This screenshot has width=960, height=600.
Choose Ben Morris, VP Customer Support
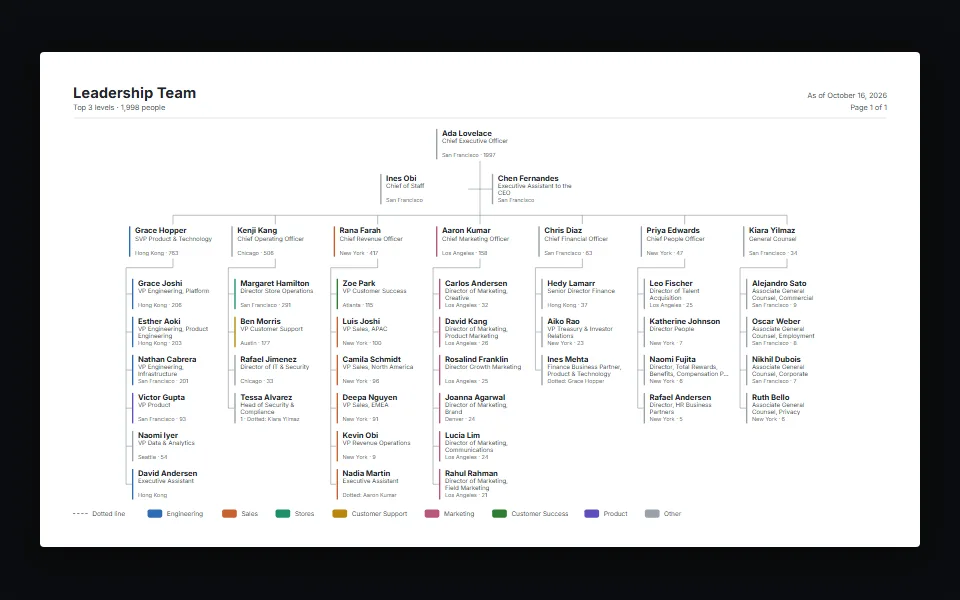pyautogui.click(x=277, y=332)
